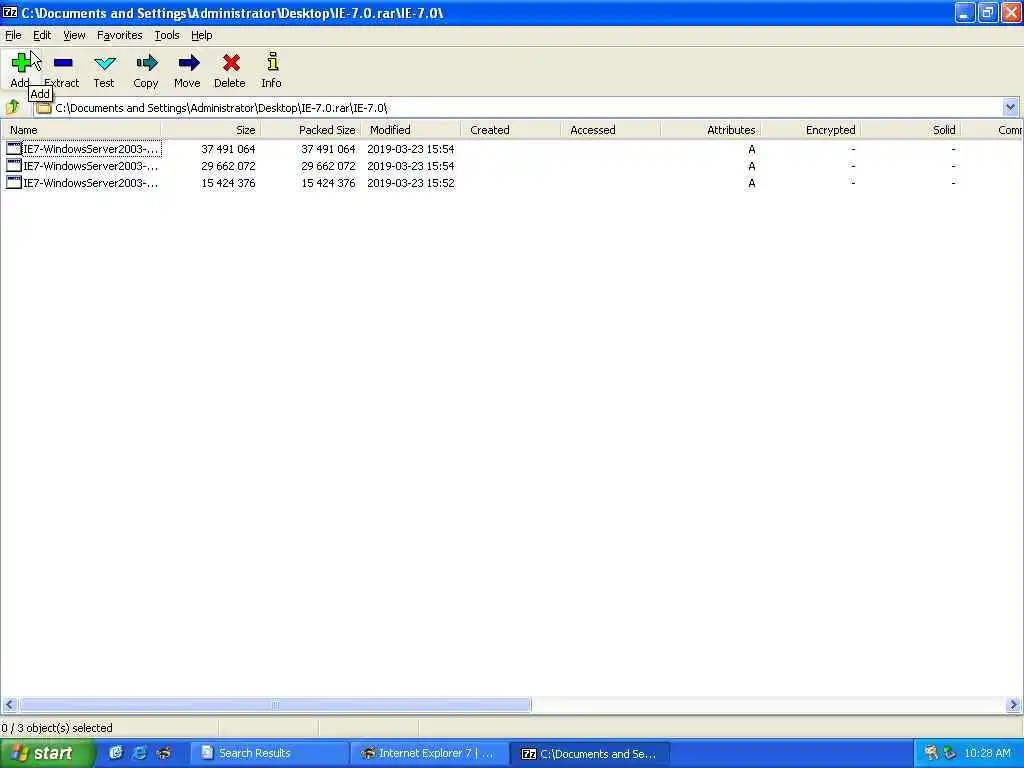Click the Extract toolbar icon
The image size is (1024, 768).
63,63
